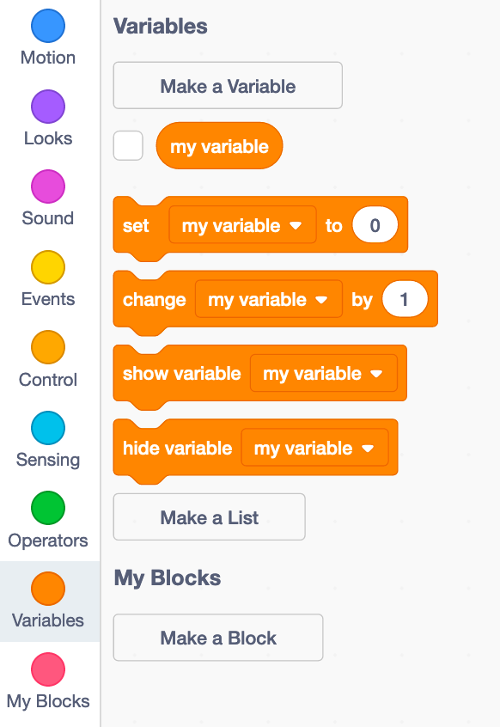Click the 'Variables' palette heading
The image size is (500, 727).
[160, 26]
